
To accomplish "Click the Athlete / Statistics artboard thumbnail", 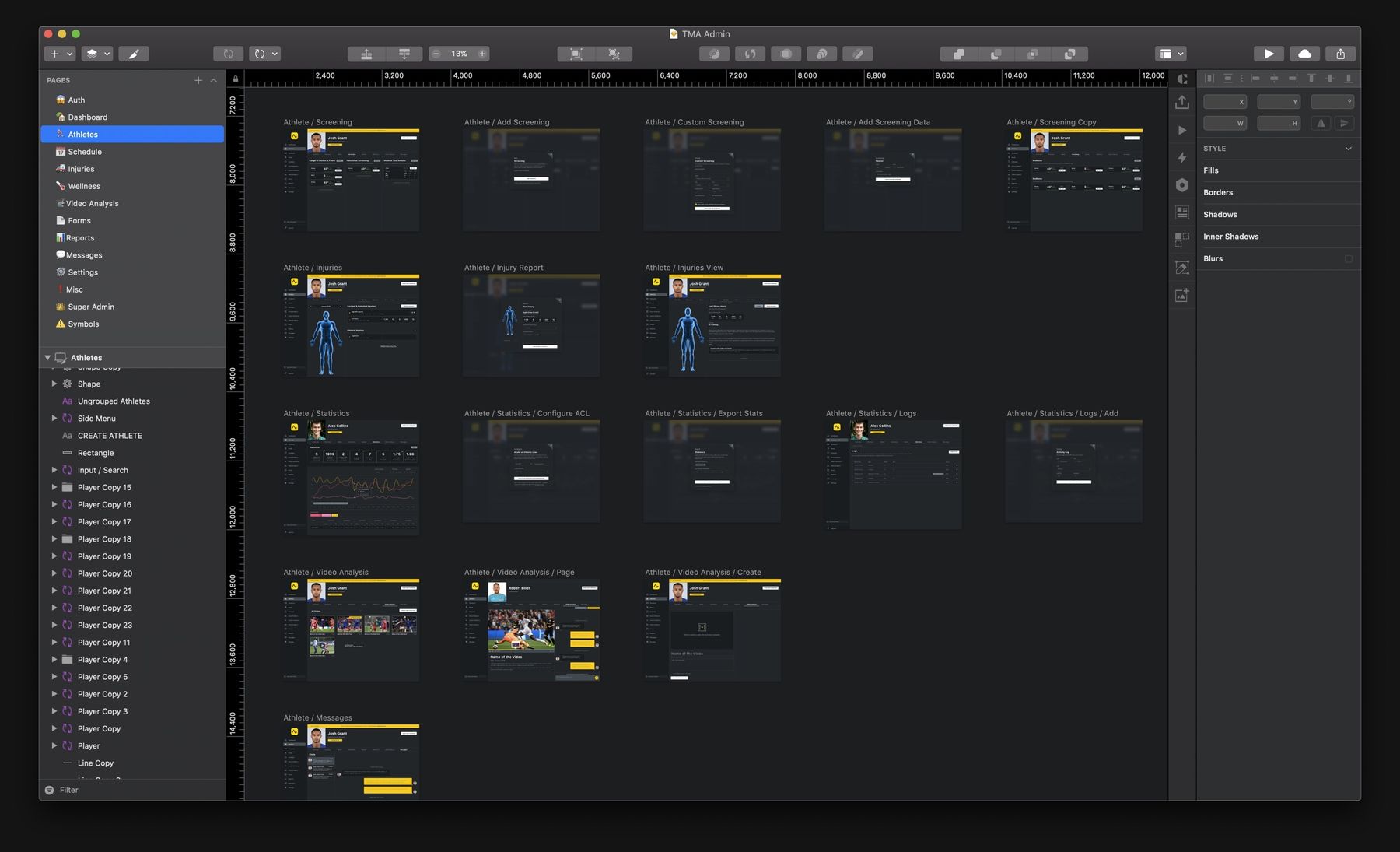I will point(351,478).
